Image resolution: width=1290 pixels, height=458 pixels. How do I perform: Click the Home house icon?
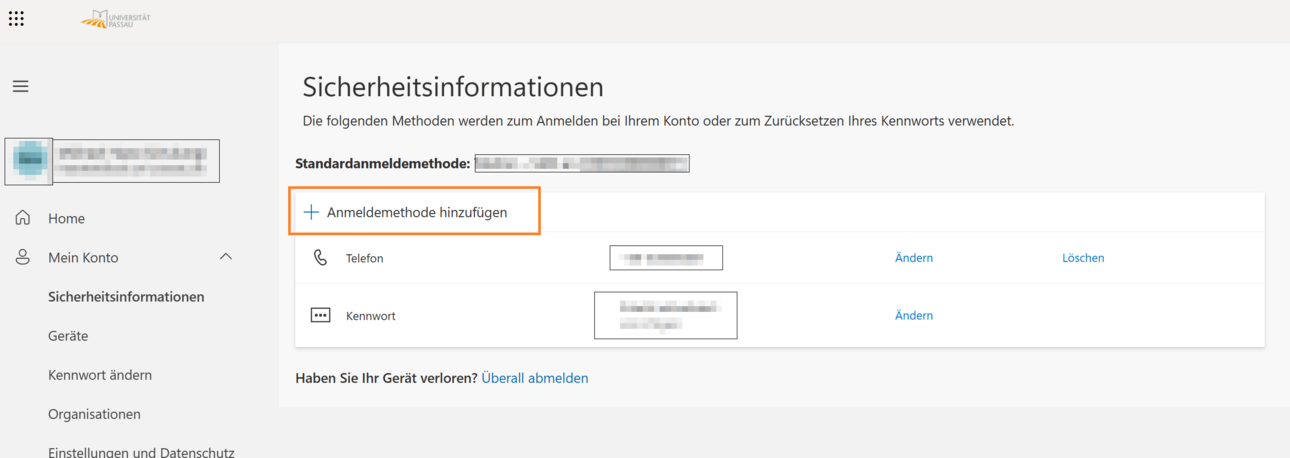click(x=23, y=218)
